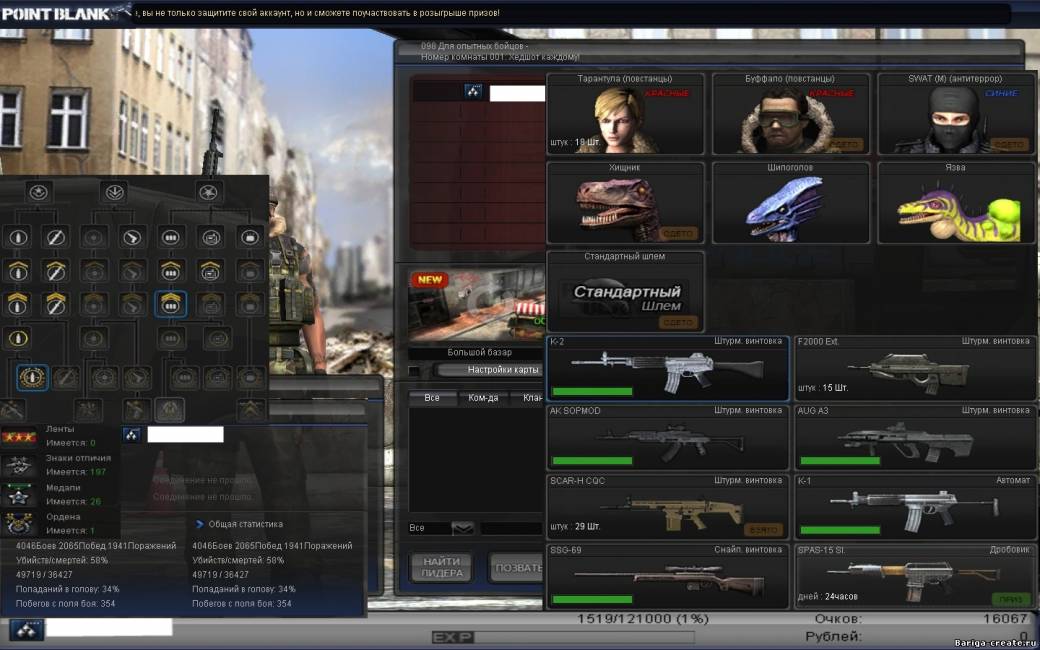Click the rank icon above Общая статистика
Image resolution: width=1040 pixels, height=650 pixels.
(132, 435)
